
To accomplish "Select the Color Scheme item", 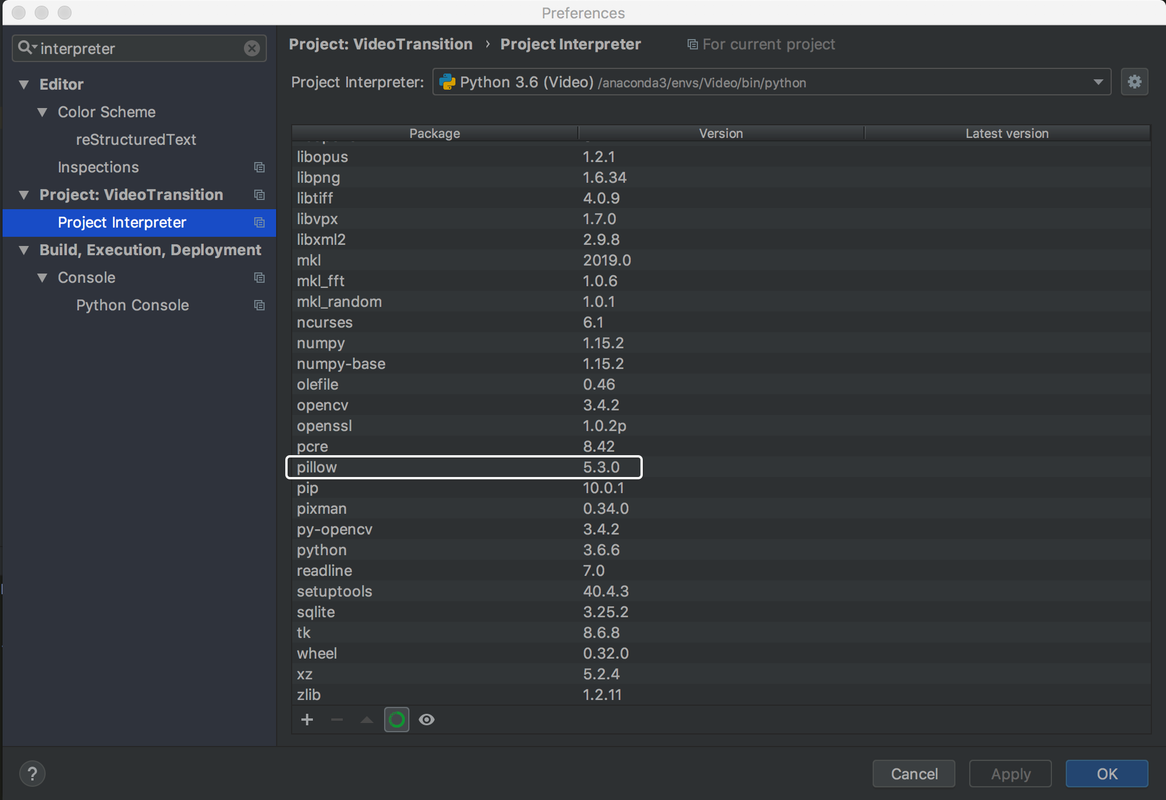I will click(106, 112).
